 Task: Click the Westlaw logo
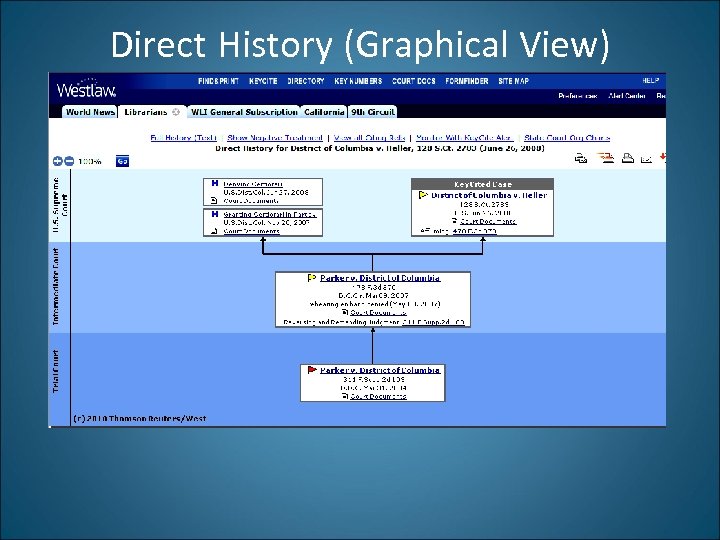click(86, 88)
